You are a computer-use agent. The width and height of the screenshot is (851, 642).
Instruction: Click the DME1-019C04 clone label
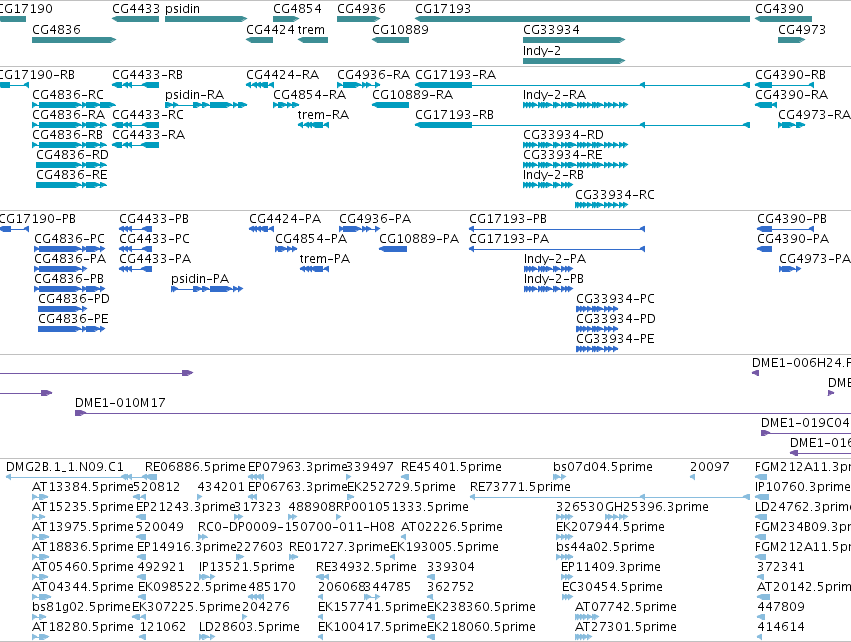coord(805,423)
